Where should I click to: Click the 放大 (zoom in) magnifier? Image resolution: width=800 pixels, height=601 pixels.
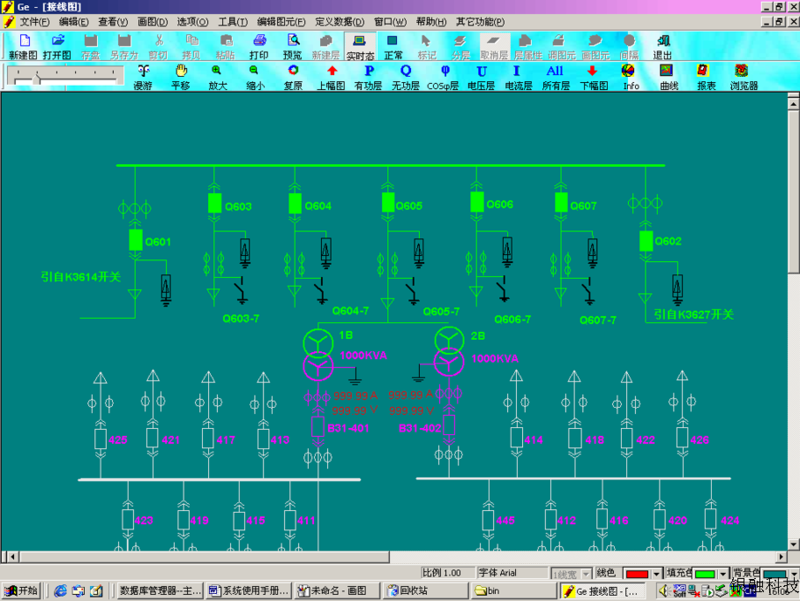point(217,77)
